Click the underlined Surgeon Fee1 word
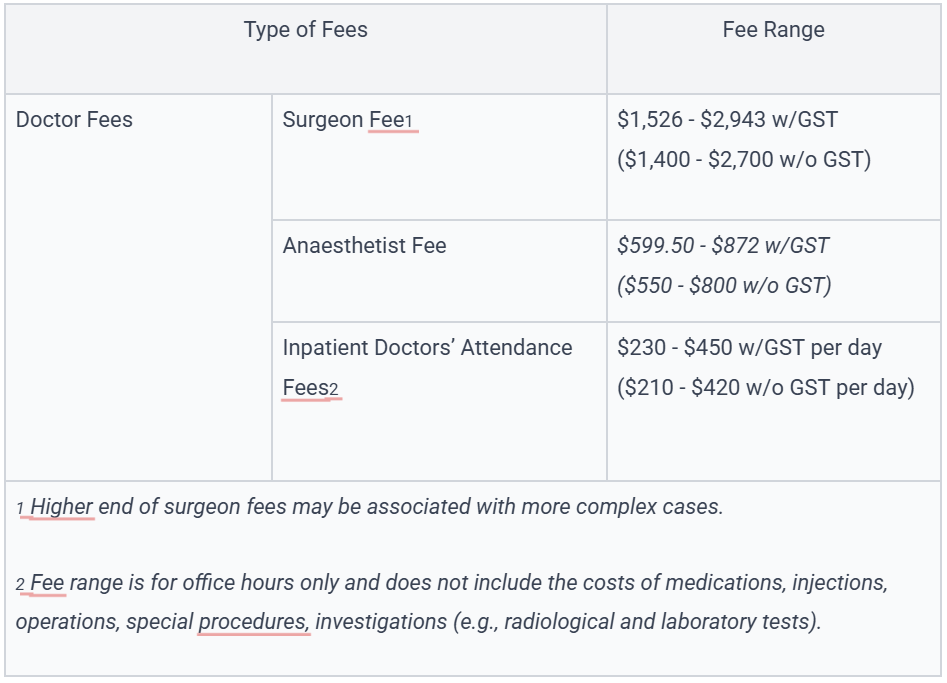This screenshot has width=947, height=683. pos(393,120)
